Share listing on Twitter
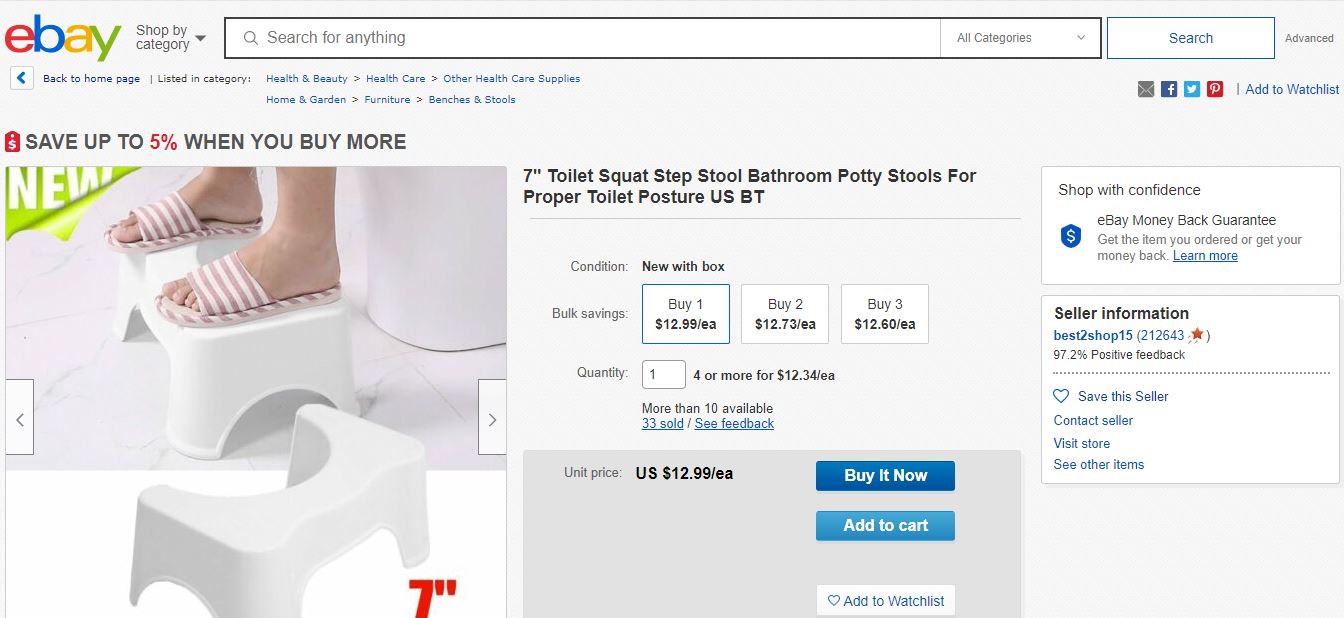Image resolution: width=1344 pixels, height=618 pixels. (x=1192, y=89)
